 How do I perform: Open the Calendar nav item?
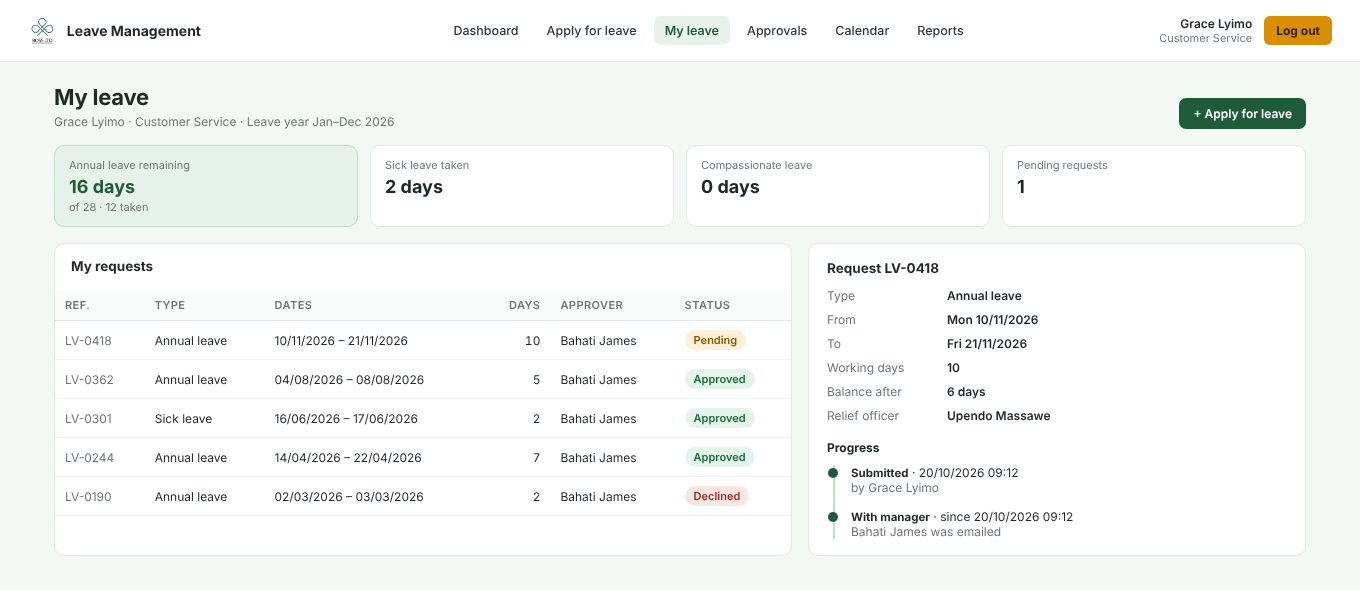point(862,31)
